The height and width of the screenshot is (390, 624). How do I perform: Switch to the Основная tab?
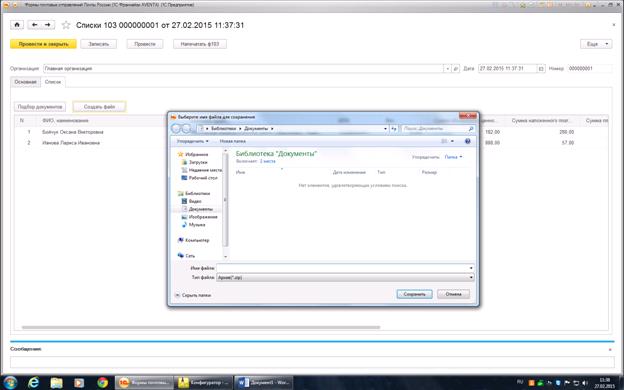point(25,82)
